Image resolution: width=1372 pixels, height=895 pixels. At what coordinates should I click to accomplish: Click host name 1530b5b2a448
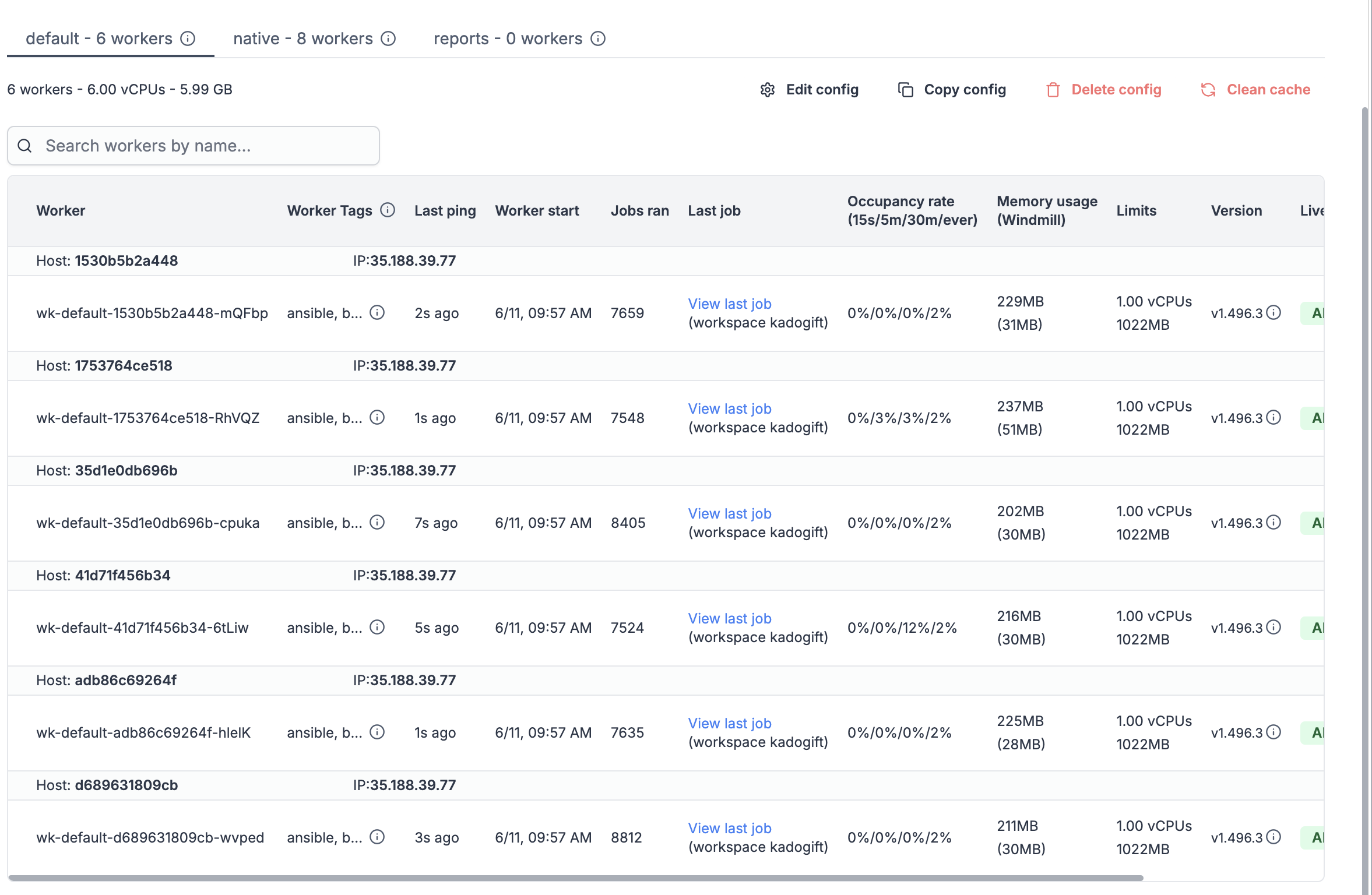pyautogui.click(x=126, y=260)
